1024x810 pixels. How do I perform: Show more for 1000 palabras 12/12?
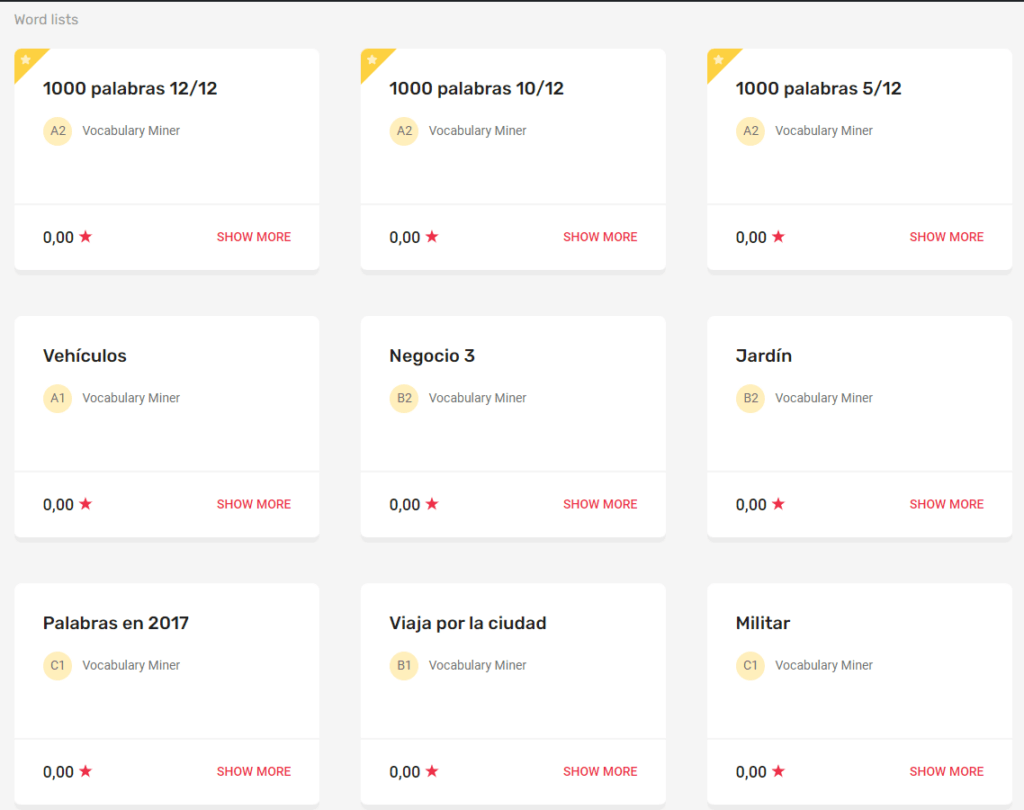coord(254,237)
